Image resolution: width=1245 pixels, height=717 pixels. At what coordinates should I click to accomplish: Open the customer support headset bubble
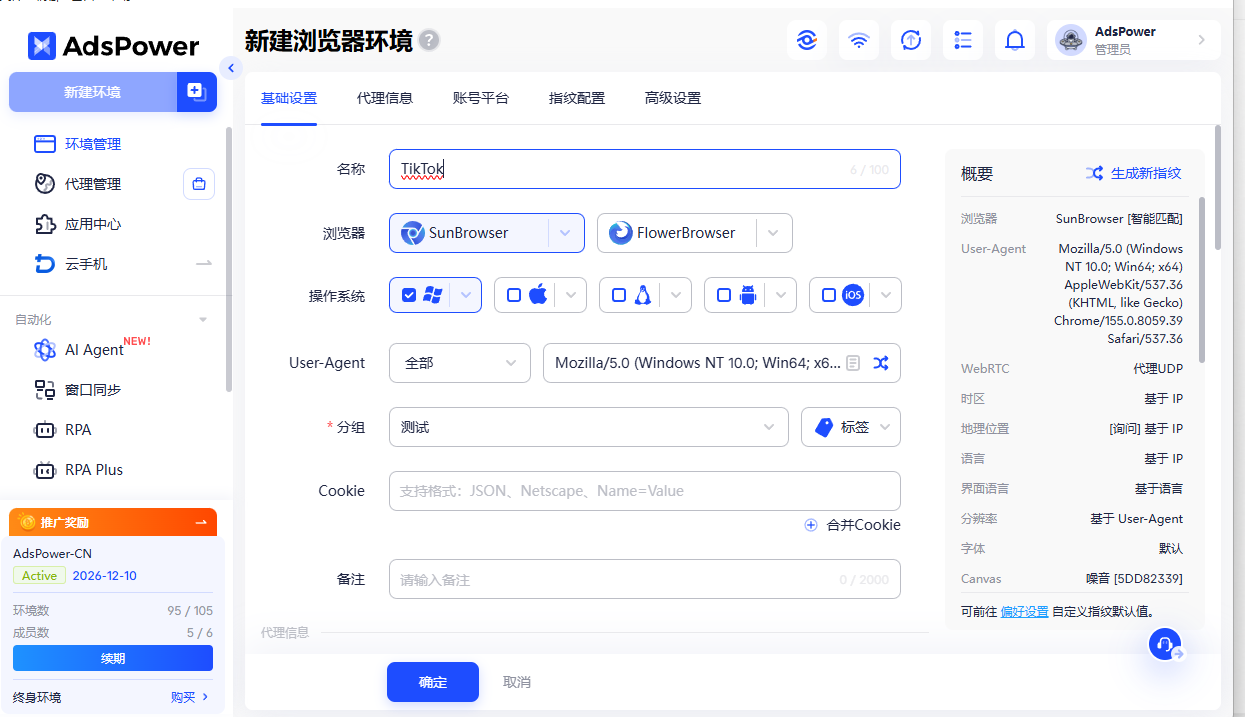coord(1165,644)
